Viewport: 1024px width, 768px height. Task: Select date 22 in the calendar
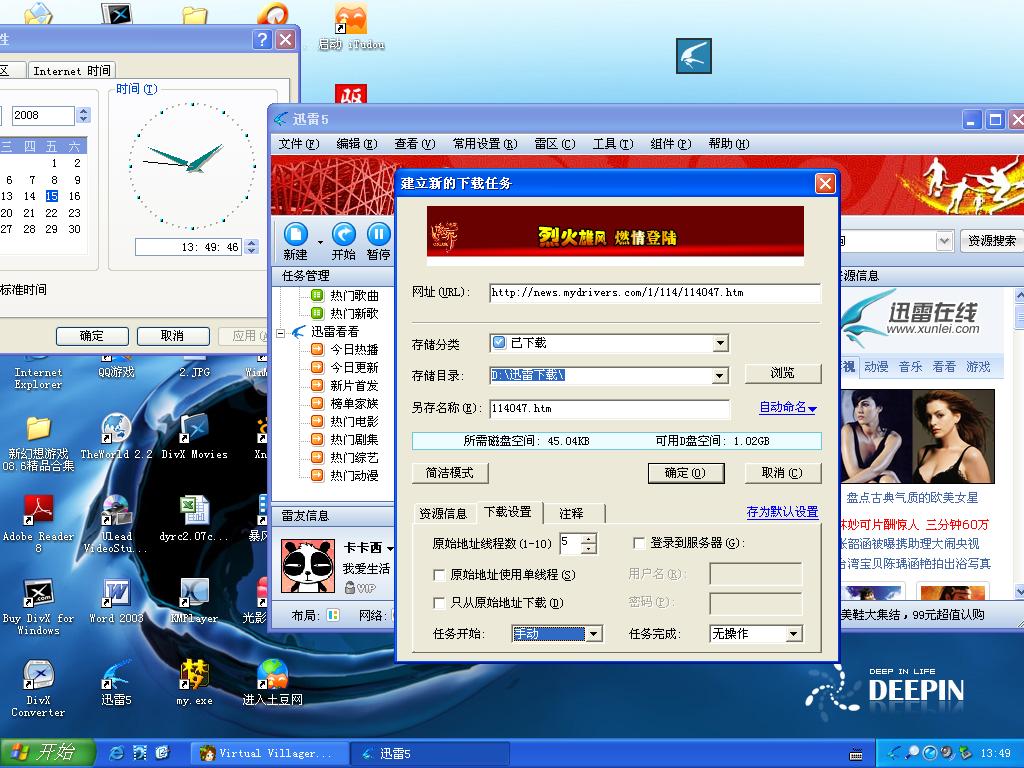click(52, 213)
